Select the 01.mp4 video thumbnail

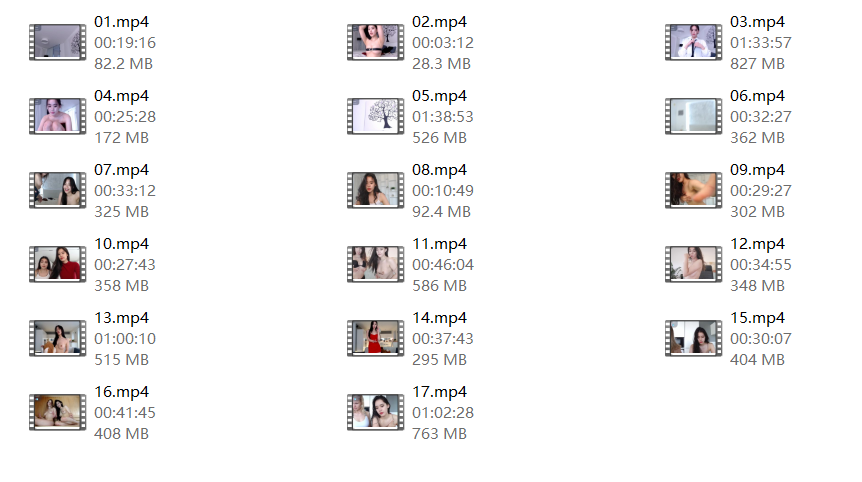58,42
